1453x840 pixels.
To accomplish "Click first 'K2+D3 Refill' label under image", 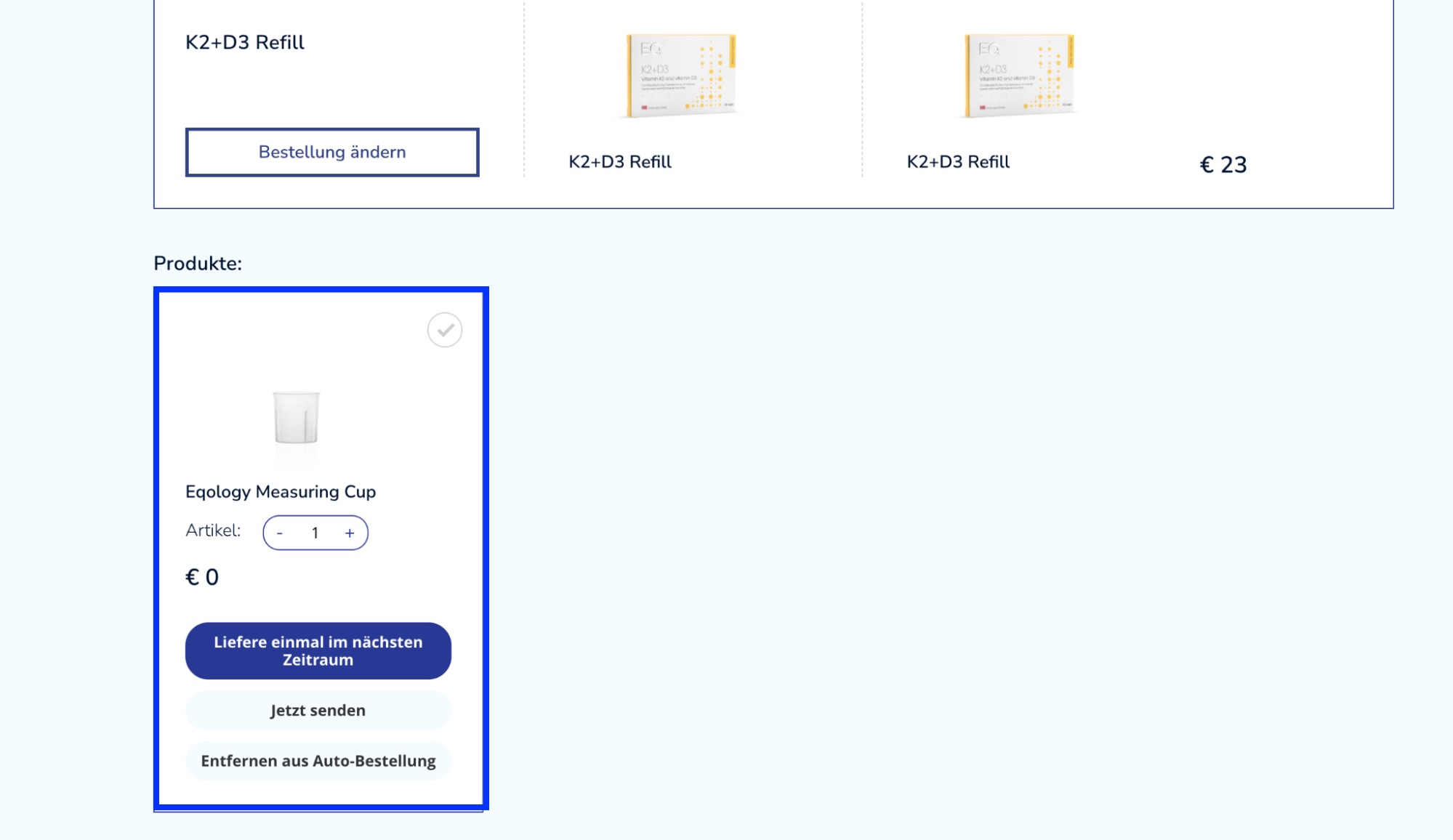I will [x=619, y=162].
